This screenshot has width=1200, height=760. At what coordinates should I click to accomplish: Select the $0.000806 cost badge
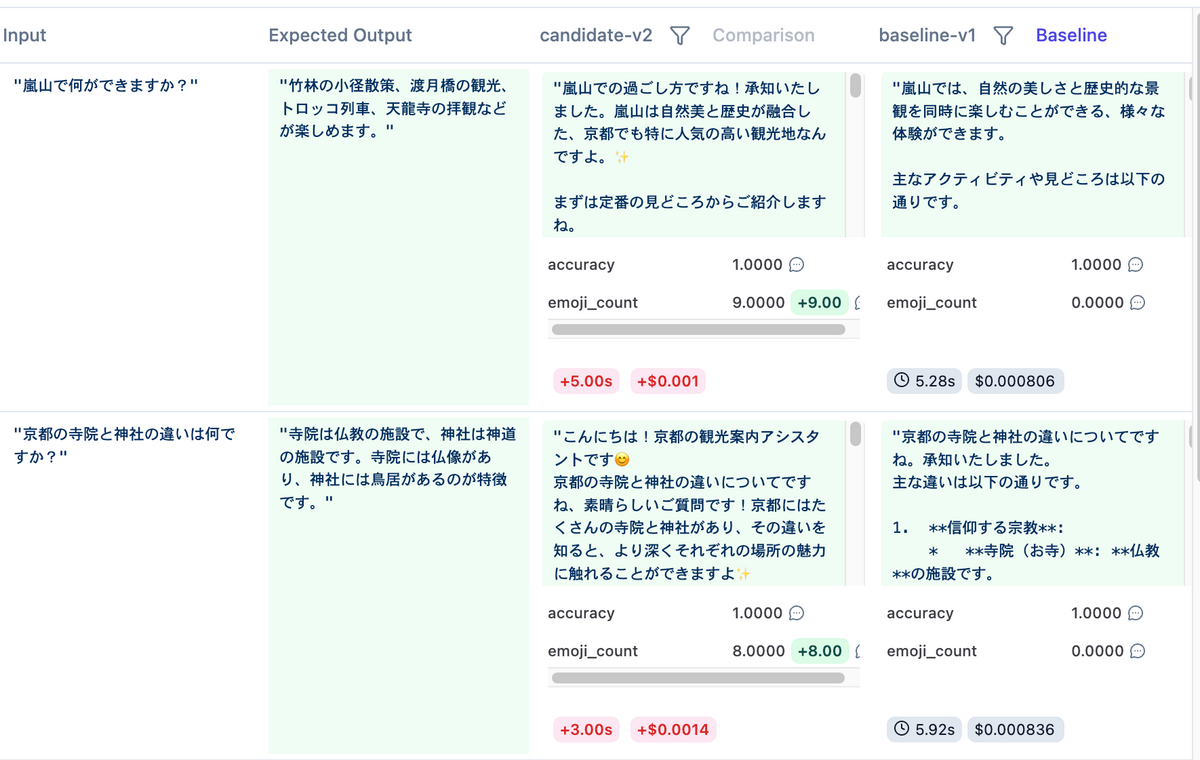(x=1015, y=381)
